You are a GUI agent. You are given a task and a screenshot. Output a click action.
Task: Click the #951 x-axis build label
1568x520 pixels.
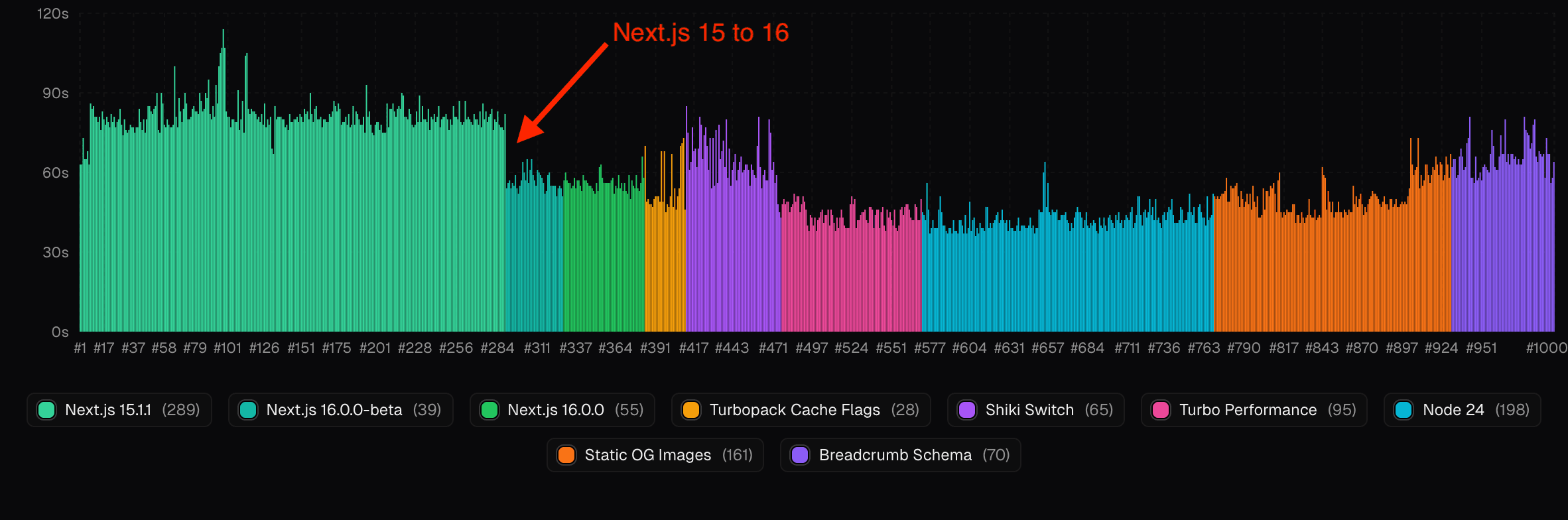(x=1481, y=348)
